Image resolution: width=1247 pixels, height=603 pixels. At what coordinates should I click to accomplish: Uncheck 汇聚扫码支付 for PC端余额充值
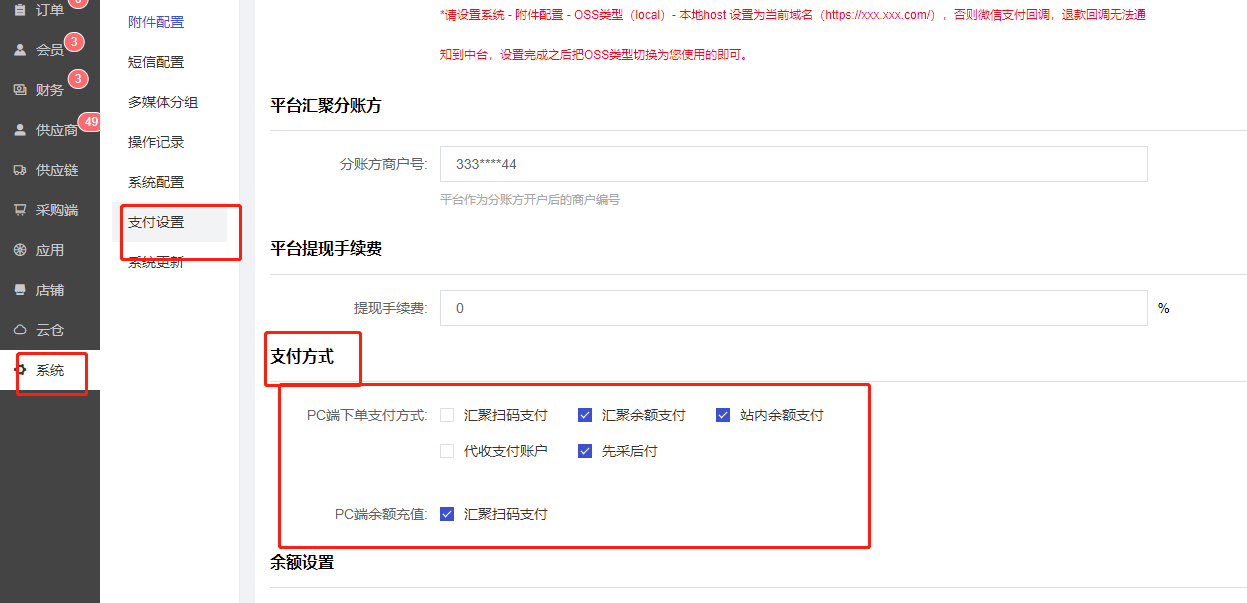(x=447, y=514)
